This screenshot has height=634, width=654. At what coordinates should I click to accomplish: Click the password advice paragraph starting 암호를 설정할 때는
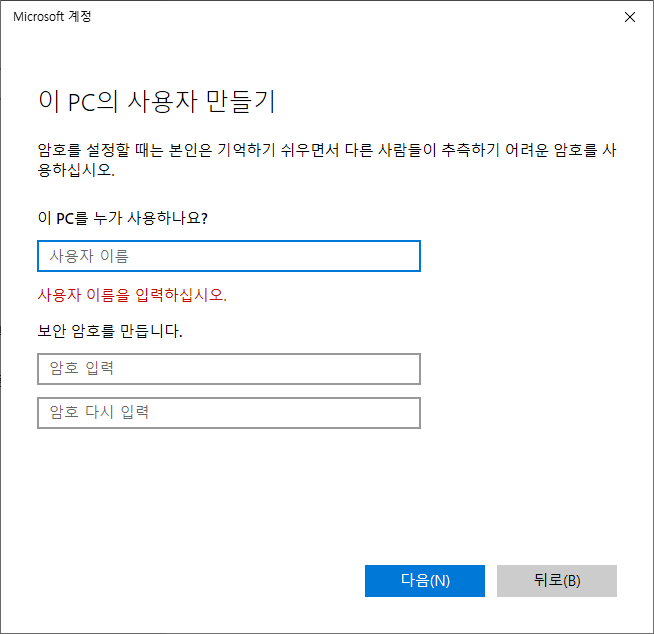pyautogui.click(x=327, y=159)
